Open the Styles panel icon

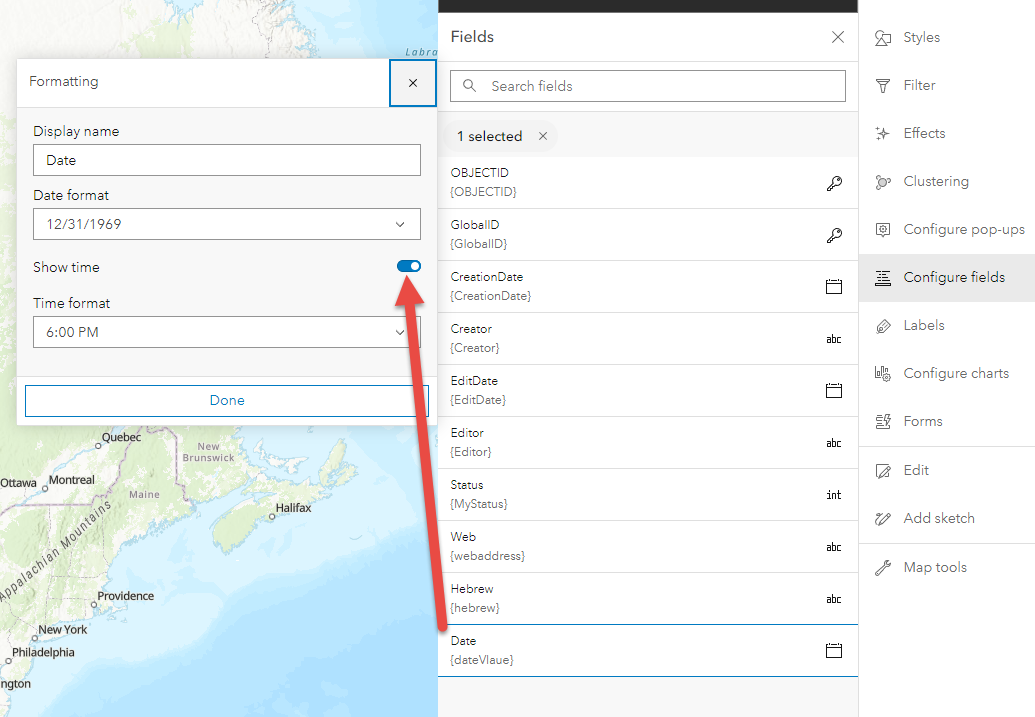883,38
